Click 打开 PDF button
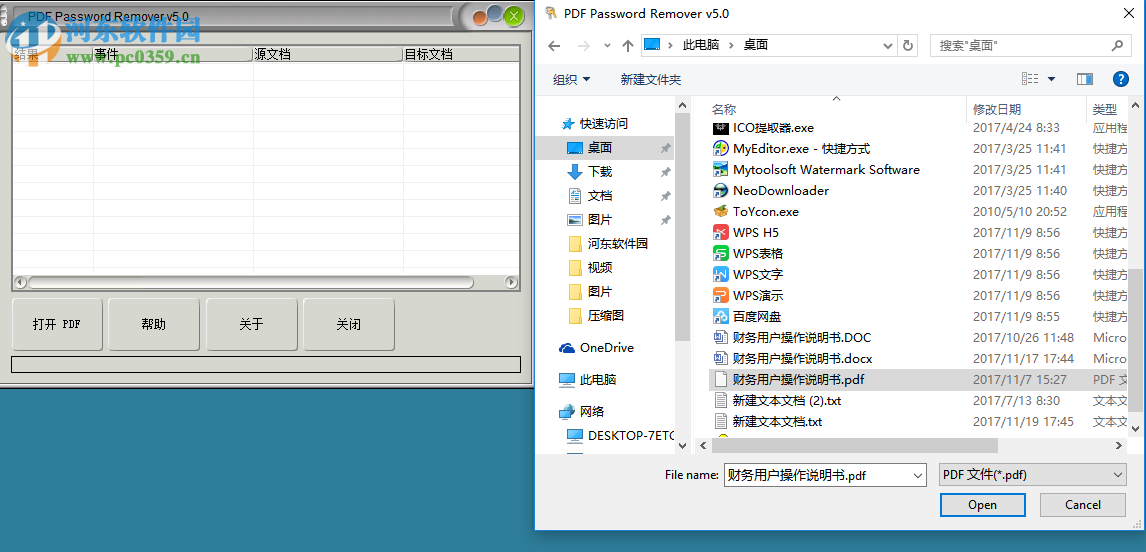 57,324
